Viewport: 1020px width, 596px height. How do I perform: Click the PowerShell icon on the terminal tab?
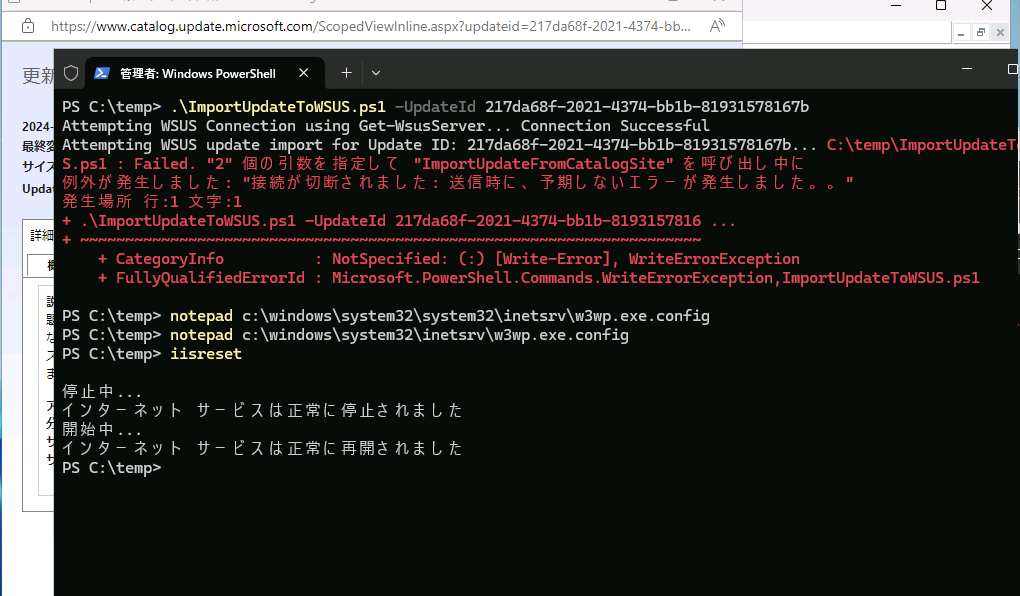click(102, 72)
